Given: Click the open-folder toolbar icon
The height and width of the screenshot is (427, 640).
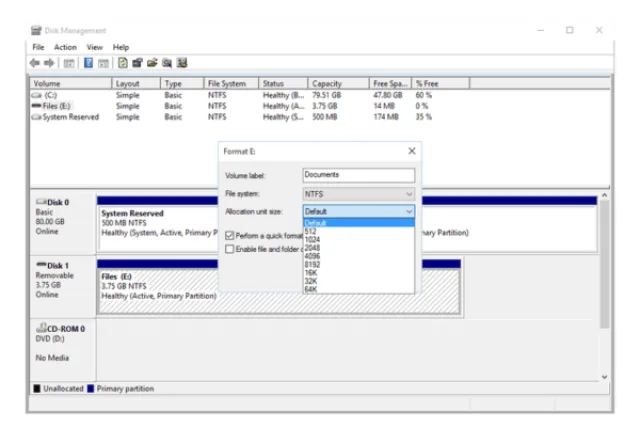Looking at the screenshot, I should tap(152, 63).
